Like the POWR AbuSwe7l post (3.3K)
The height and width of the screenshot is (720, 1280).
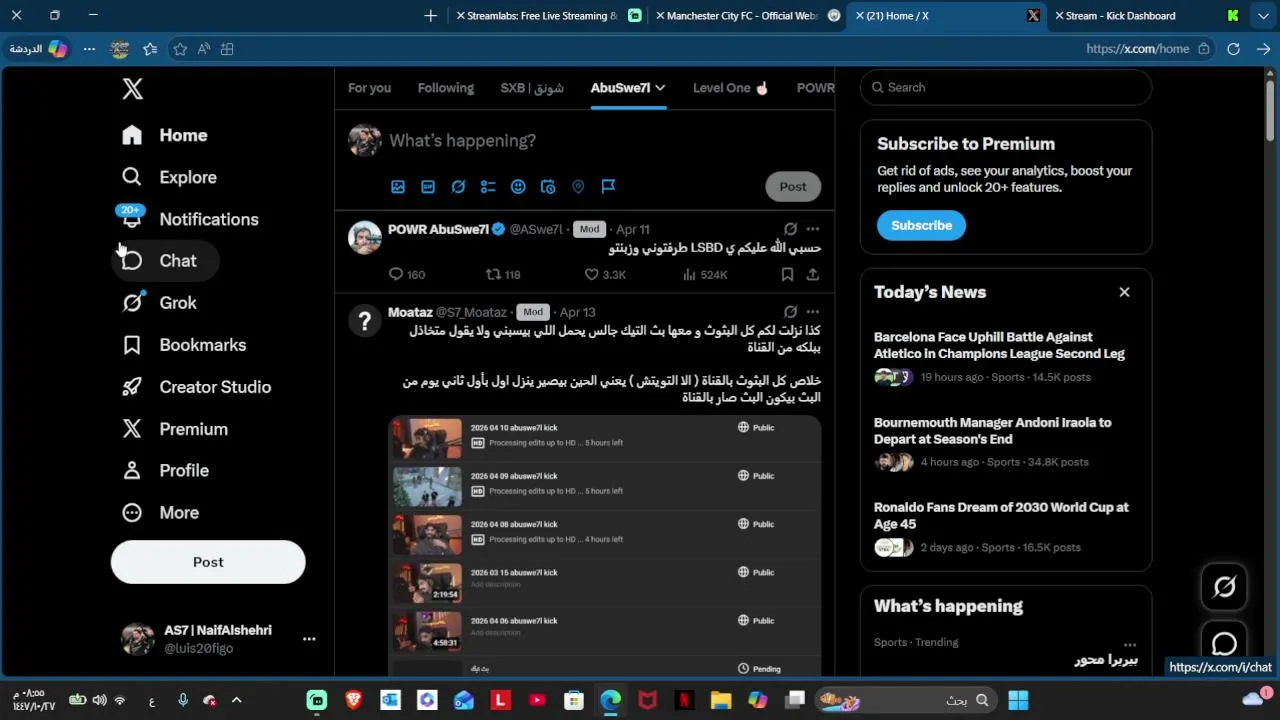pos(605,274)
